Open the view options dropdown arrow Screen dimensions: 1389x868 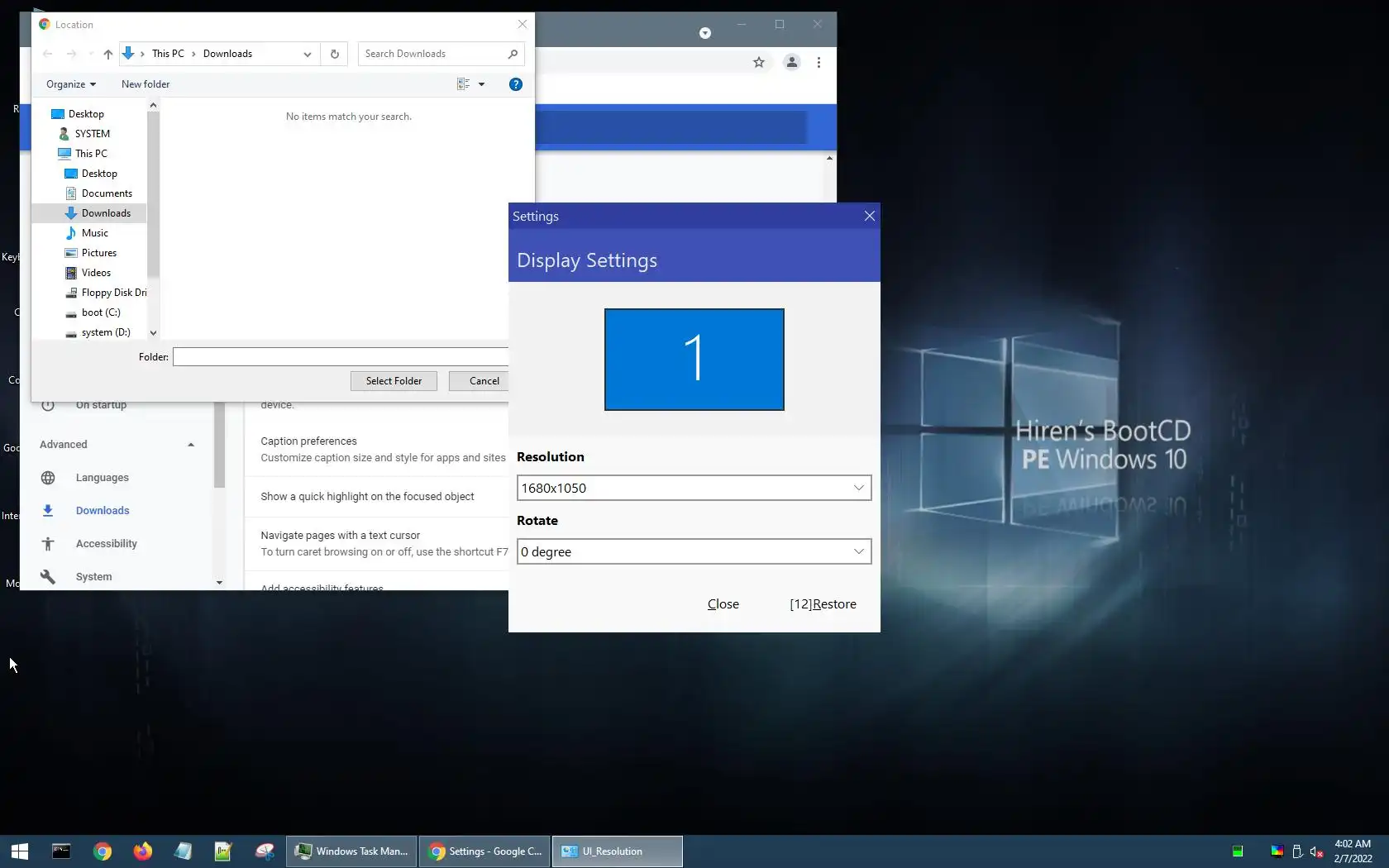coord(481,84)
